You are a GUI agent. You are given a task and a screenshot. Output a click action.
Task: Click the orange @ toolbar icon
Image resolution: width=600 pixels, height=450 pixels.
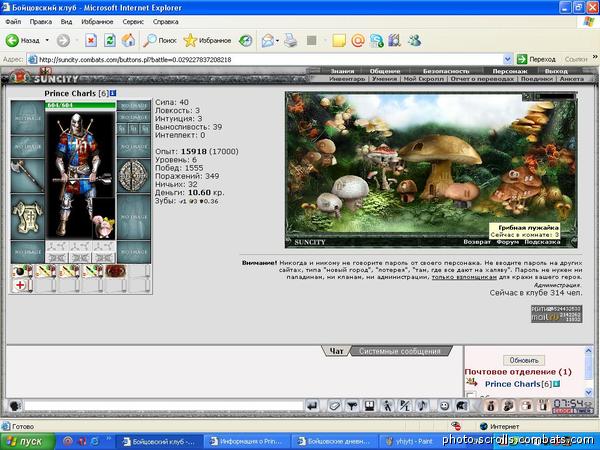[358, 40]
